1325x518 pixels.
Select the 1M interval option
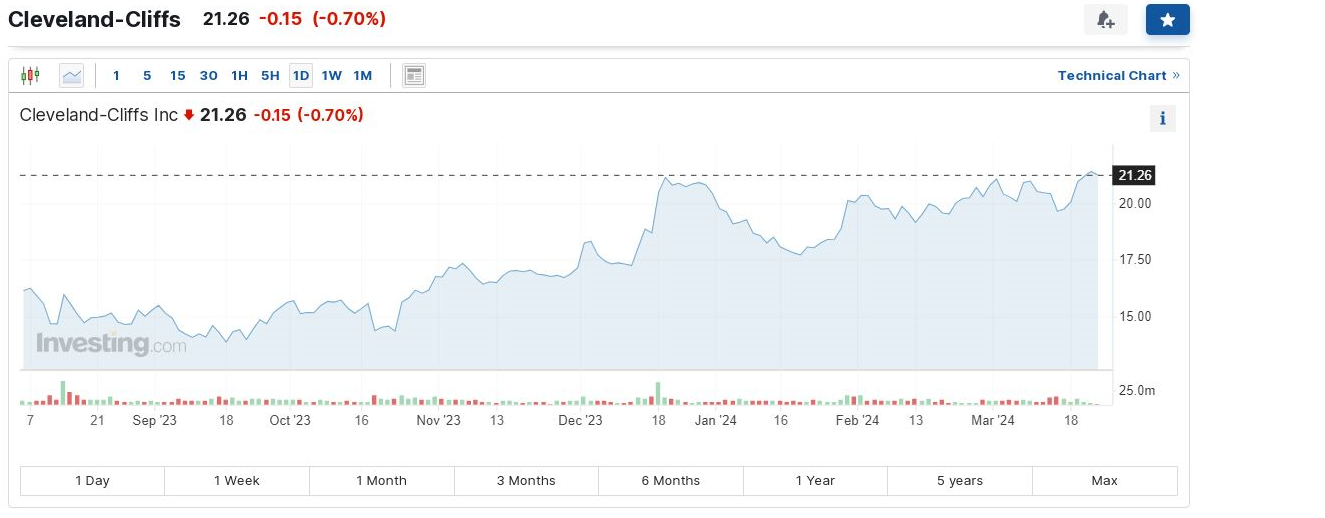[362, 75]
